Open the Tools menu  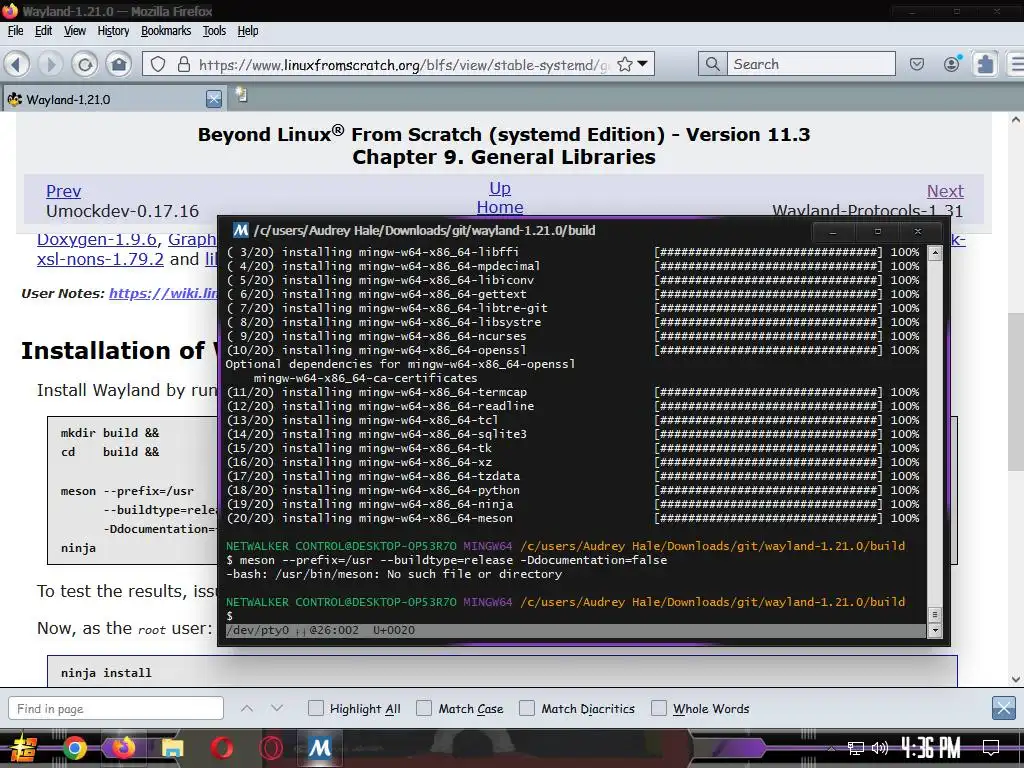[x=214, y=31]
